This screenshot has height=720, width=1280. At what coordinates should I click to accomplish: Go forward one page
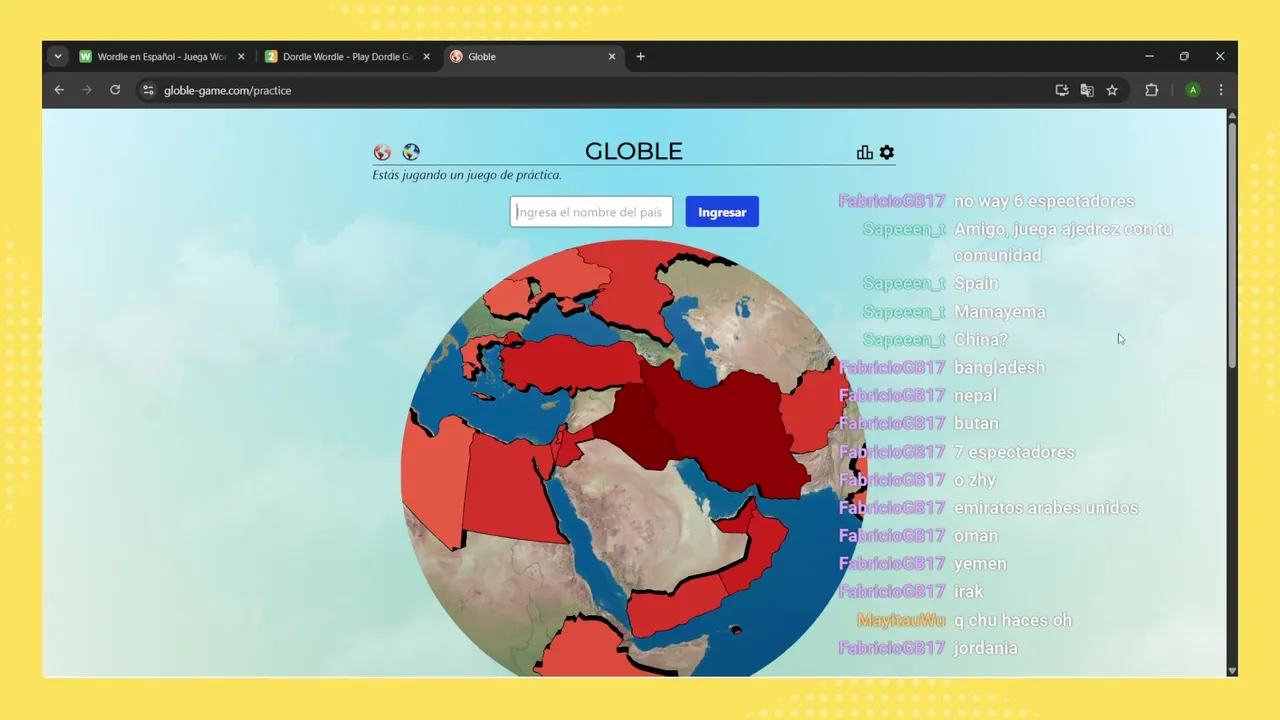click(87, 90)
